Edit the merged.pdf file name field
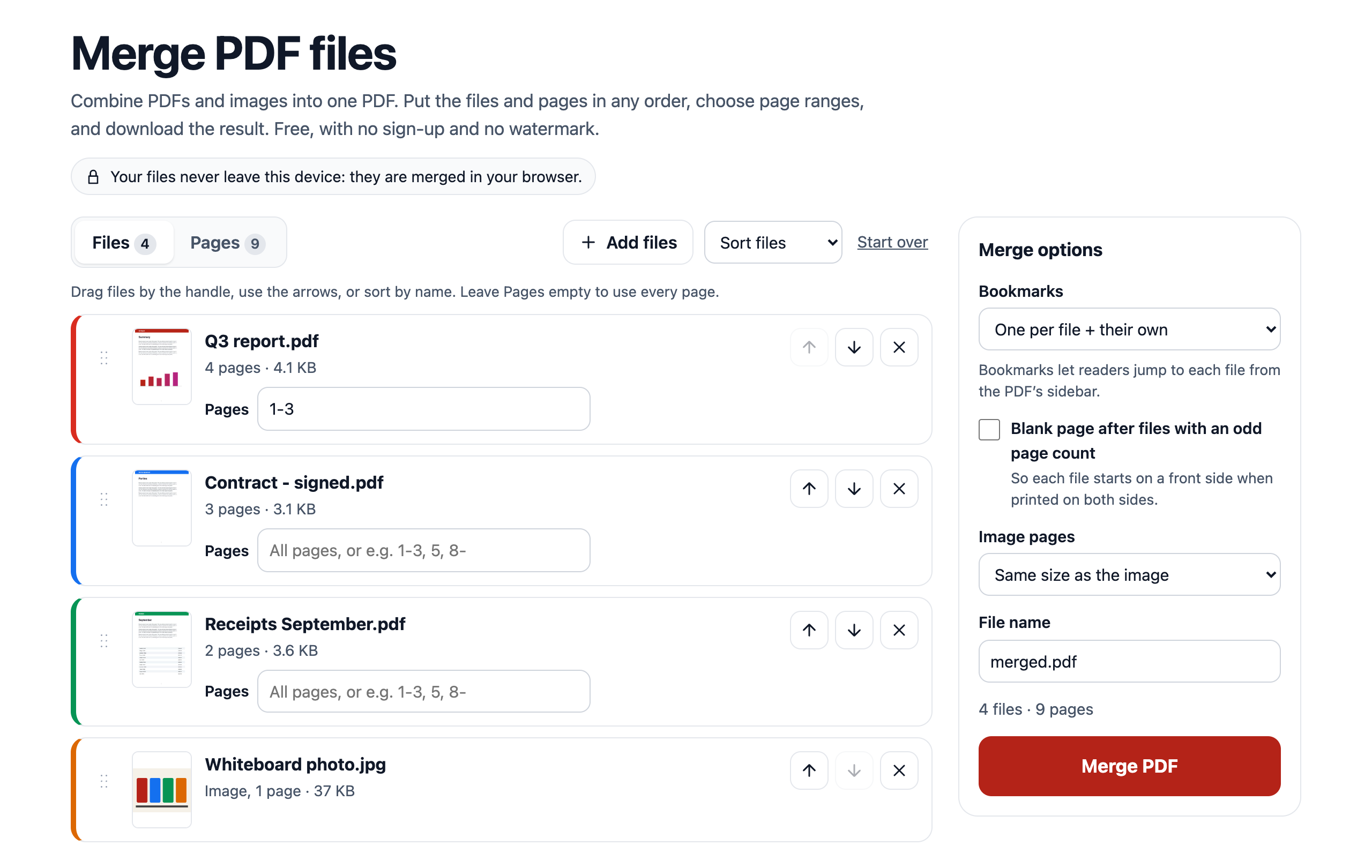The image size is (1372, 868). tap(1129, 661)
